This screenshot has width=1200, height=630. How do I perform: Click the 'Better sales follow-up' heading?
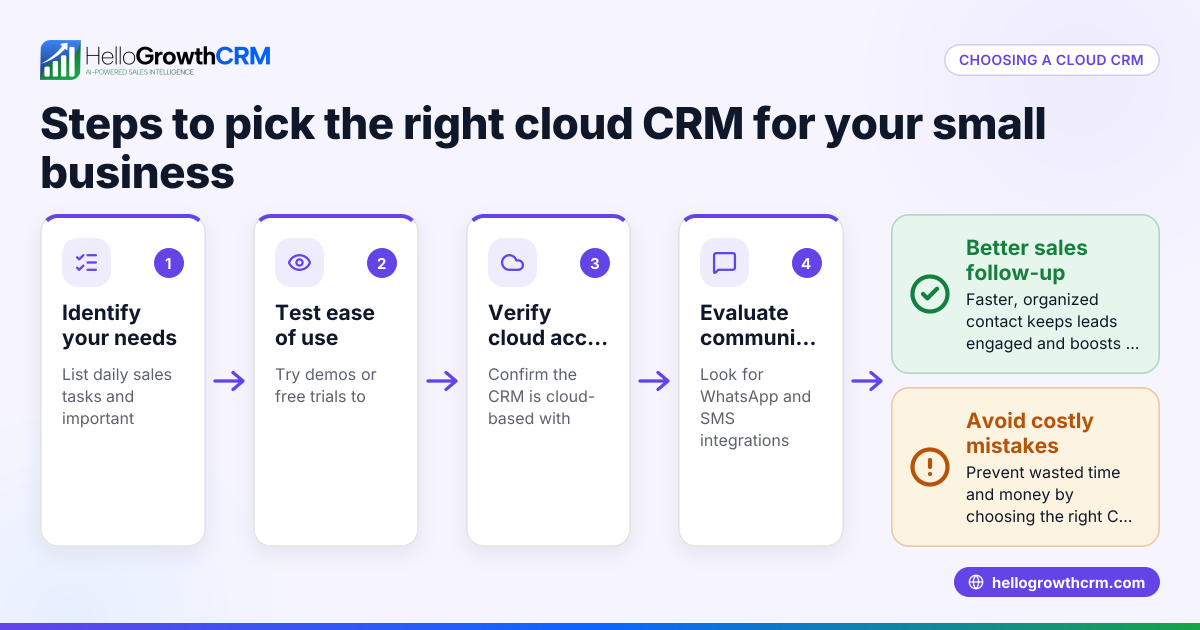1026,260
